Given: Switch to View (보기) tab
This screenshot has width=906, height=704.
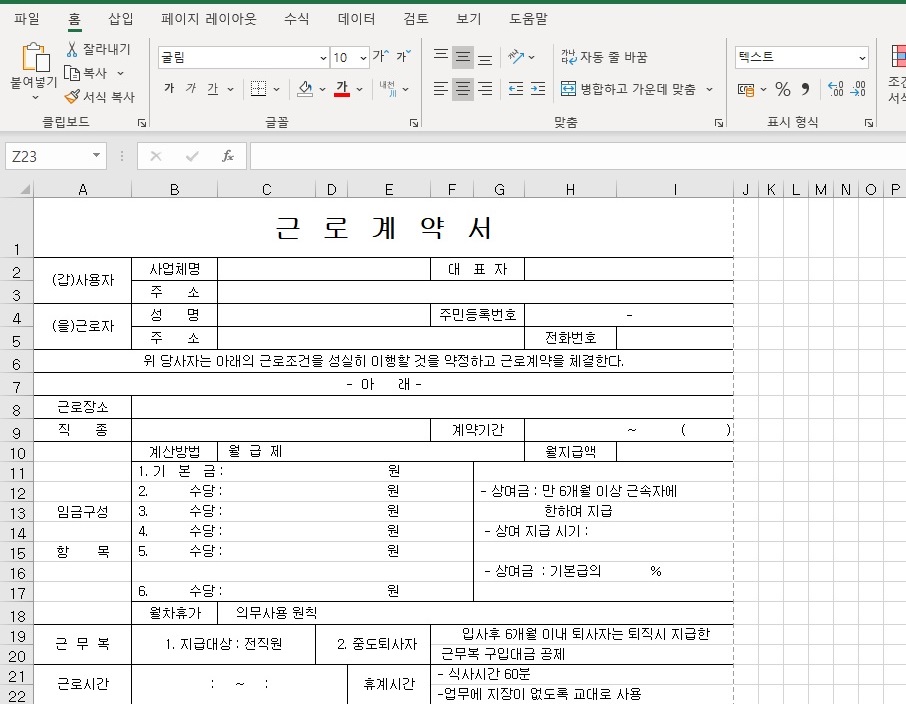Looking at the screenshot, I should pos(468,18).
